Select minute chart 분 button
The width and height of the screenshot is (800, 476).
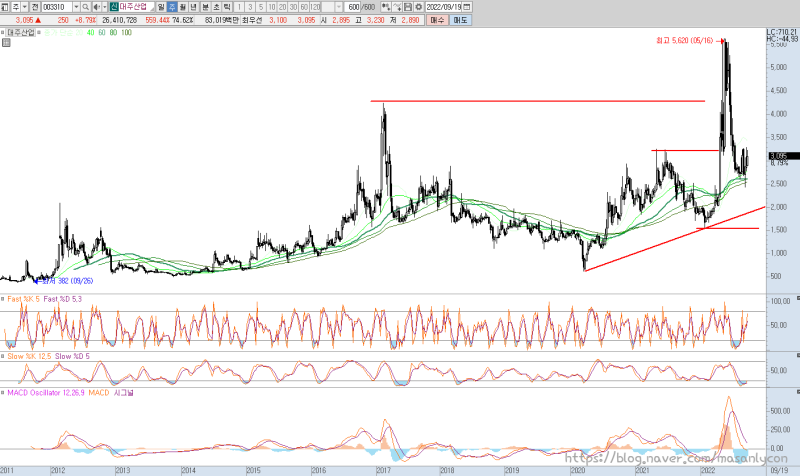[x=206, y=7]
